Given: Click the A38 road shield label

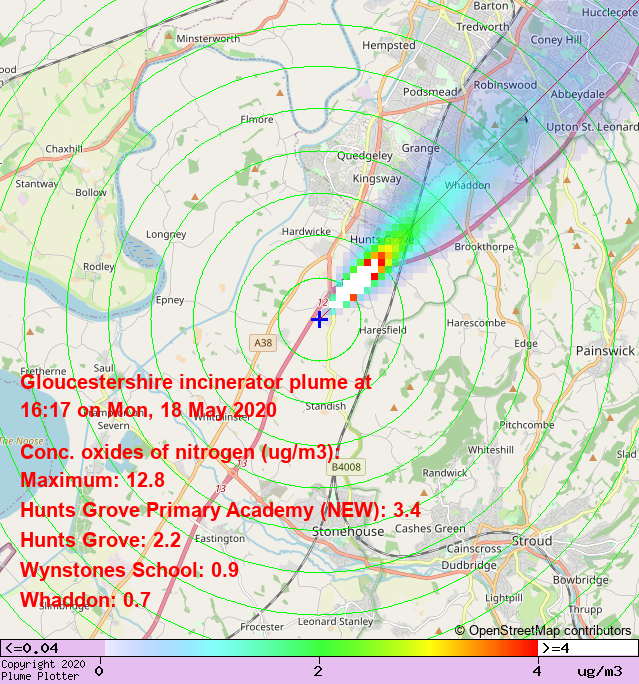Looking at the screenshot, I should click(263, 343).
